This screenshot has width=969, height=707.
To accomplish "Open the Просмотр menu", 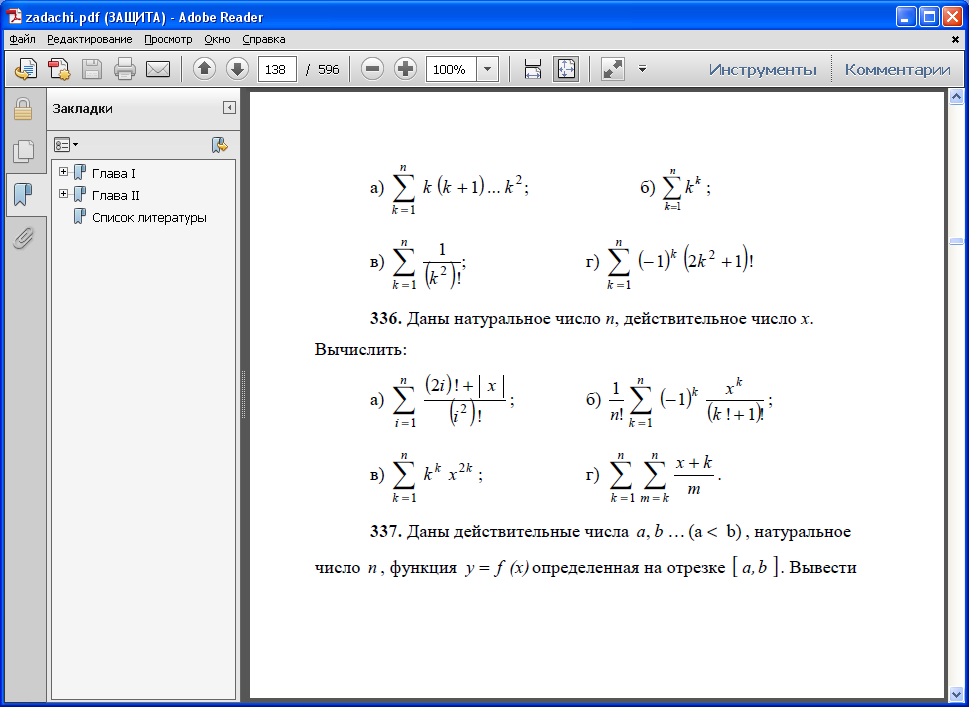I will 168,39.
